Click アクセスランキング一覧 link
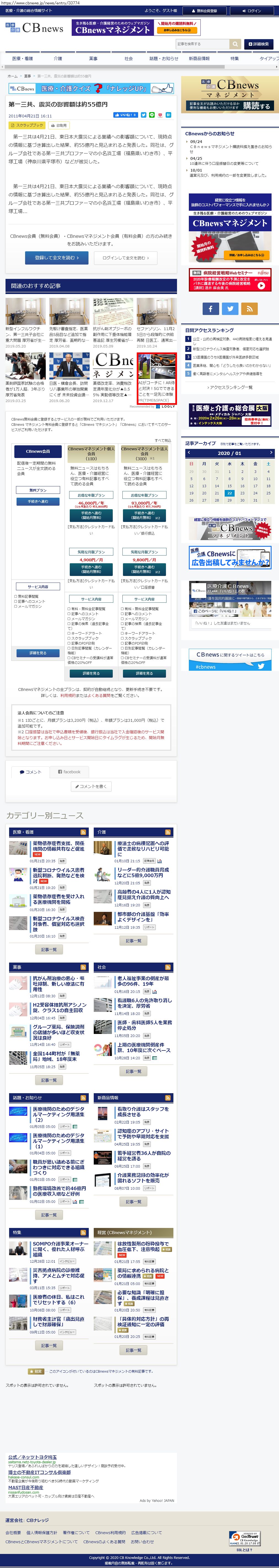Viewport: 279px width, 1568px height. [230, 387]
